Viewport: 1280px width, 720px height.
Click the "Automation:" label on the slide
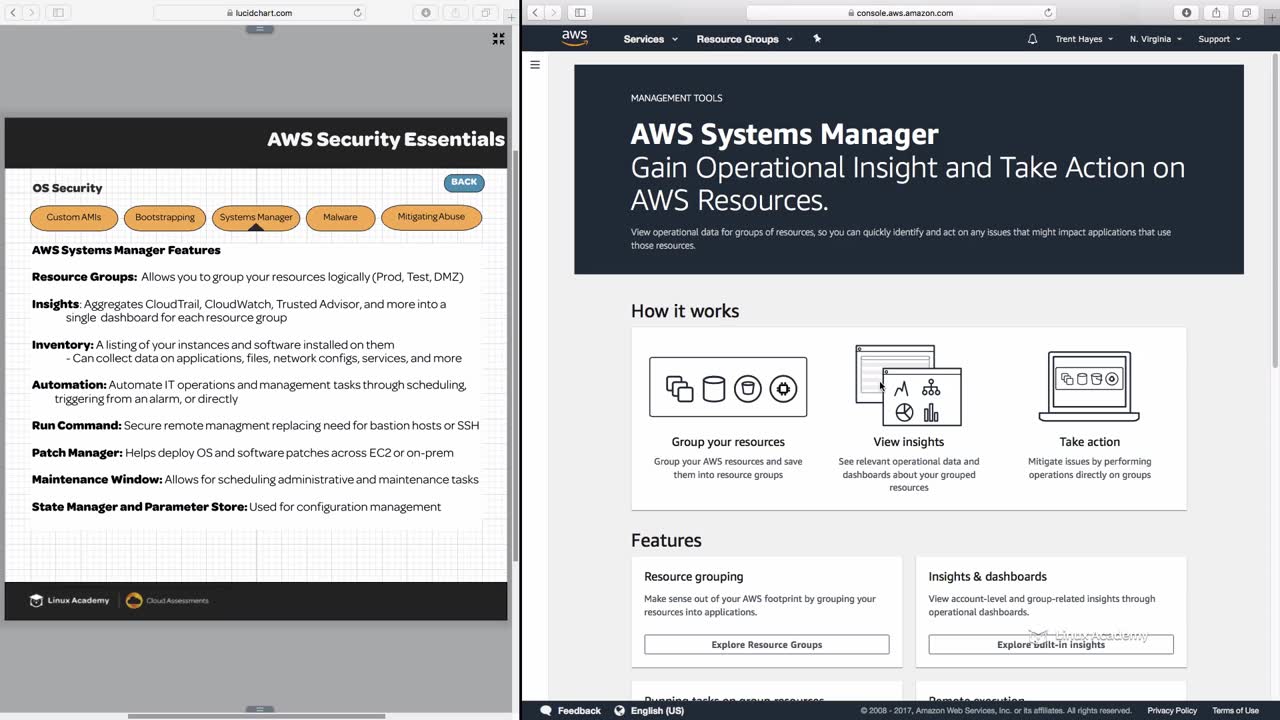[69, 385]
